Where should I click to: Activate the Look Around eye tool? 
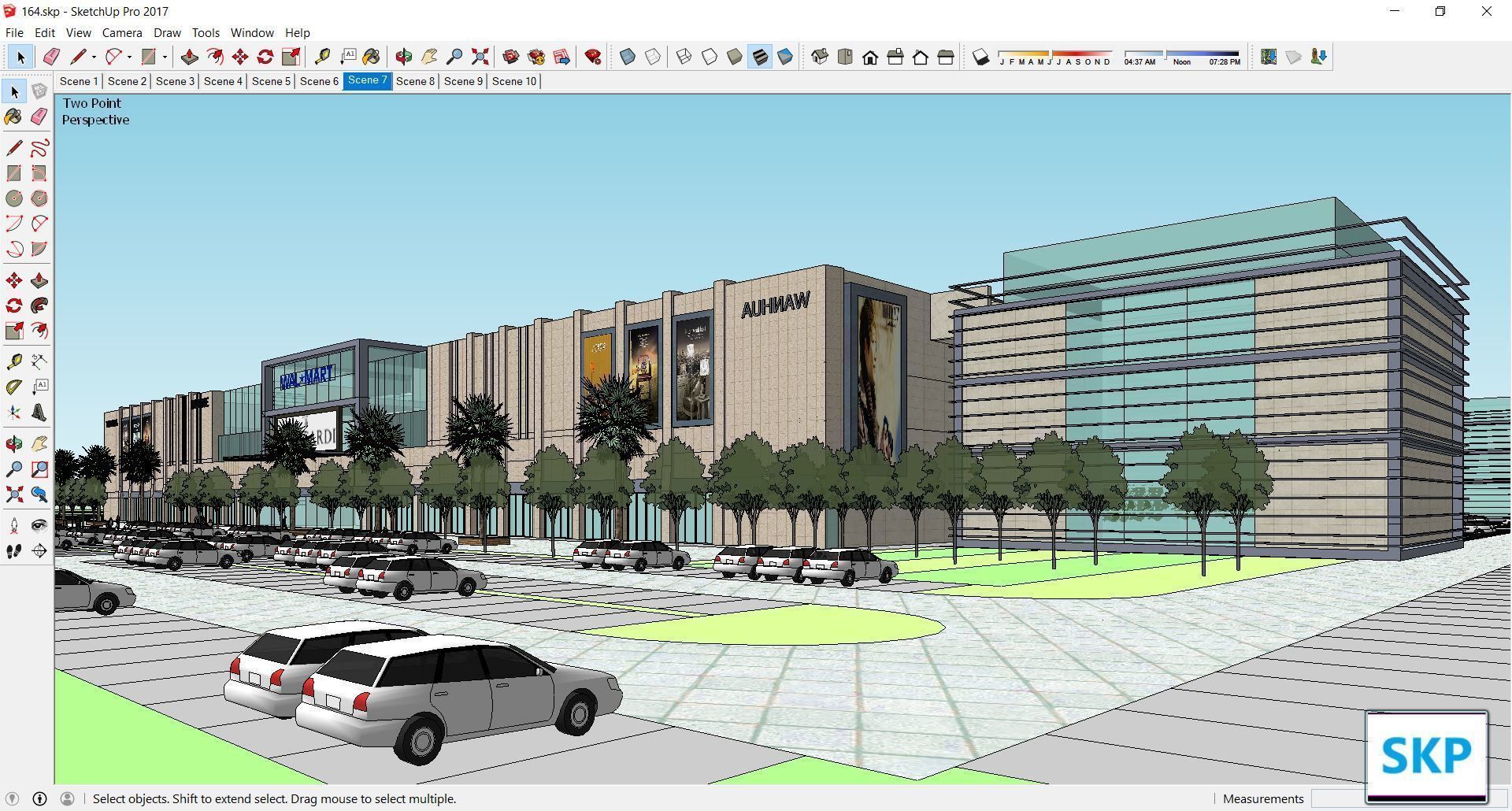tap(39, 526)
